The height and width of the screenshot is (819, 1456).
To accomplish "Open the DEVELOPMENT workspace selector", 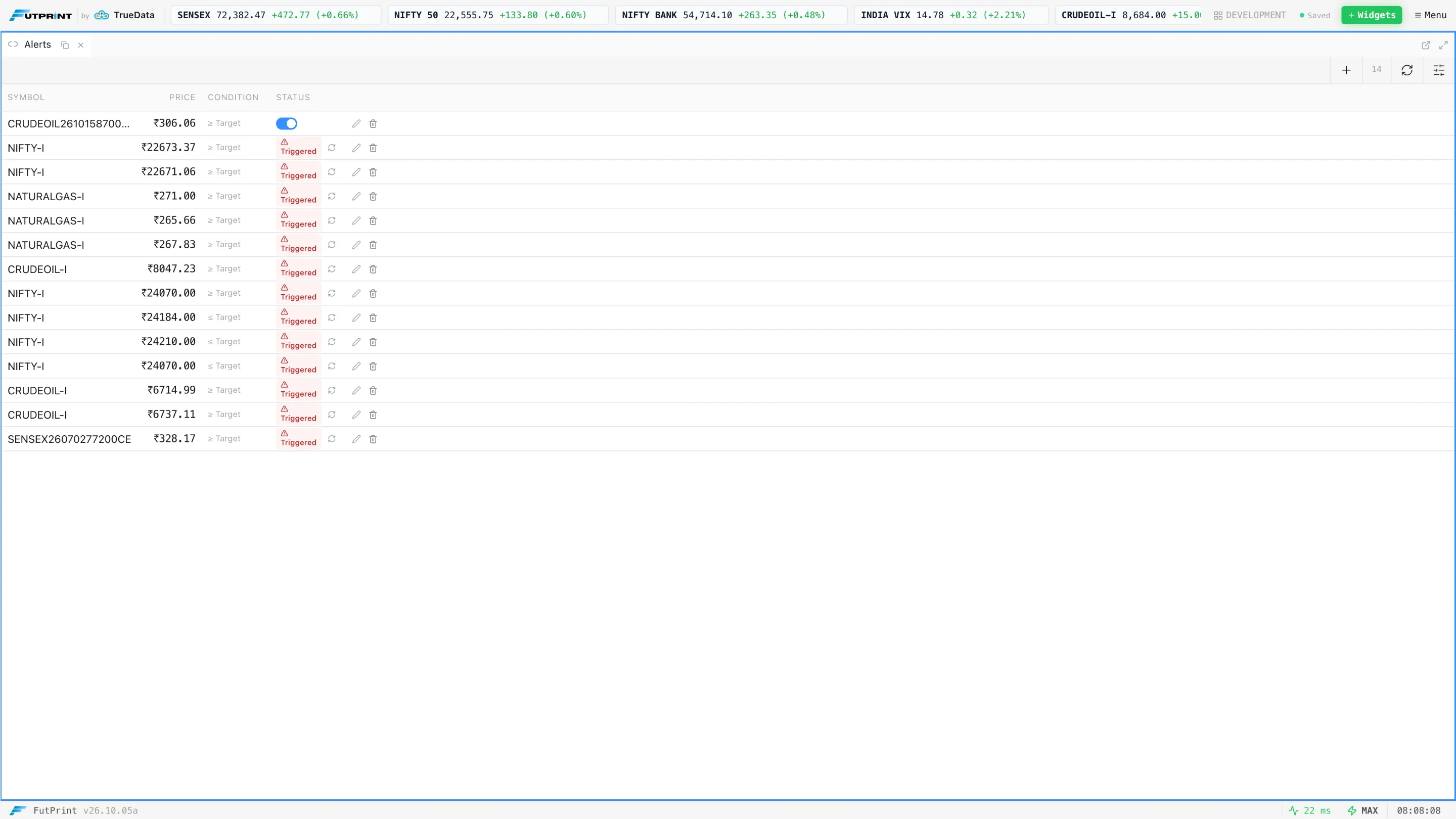I will pyautogui.click(x=1249, y=15).
